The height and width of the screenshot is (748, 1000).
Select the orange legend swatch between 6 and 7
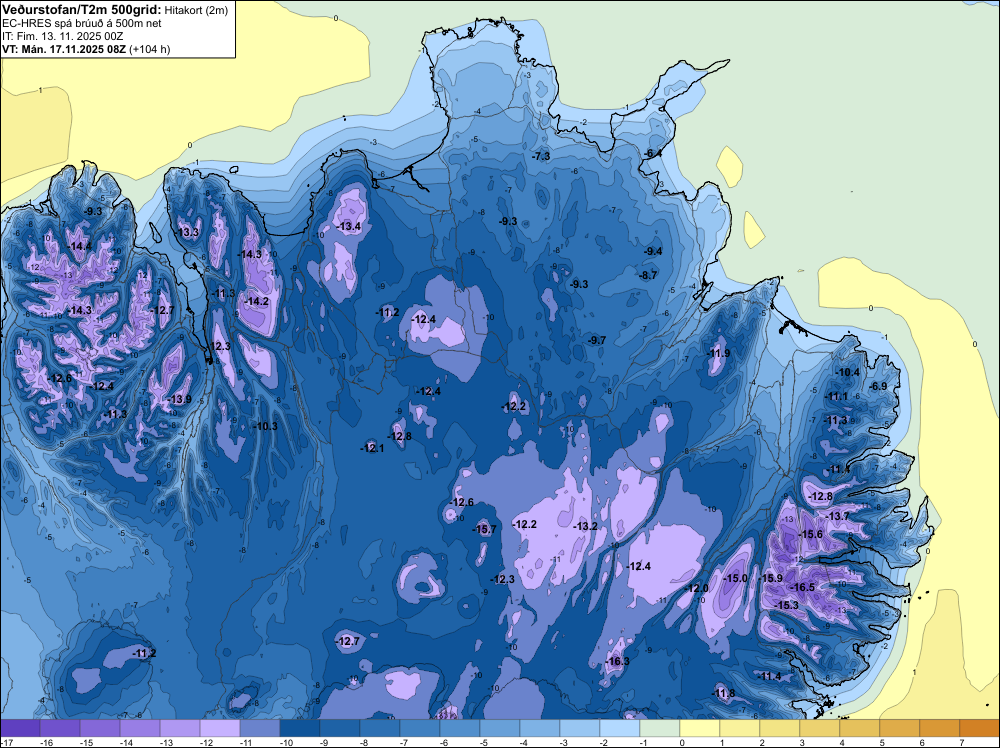click(x=939, y=728)
